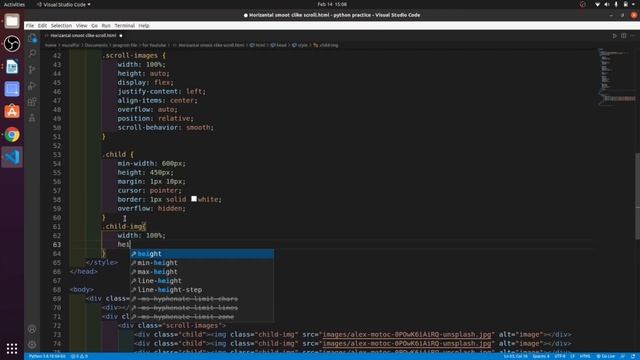Click the 'Documents' breadcrumb segment
The height and width of the screenshot is (360, 640).
coord(96,45)
